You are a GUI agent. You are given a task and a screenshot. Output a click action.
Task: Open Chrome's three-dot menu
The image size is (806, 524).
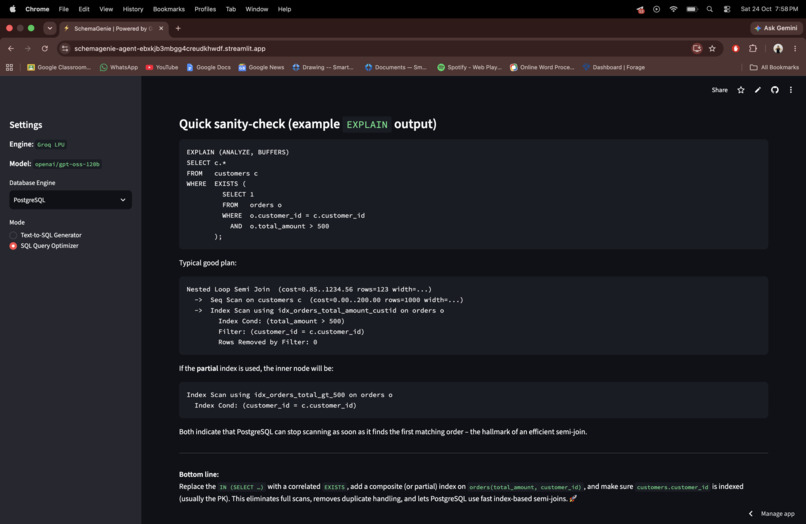pyautogui.click(x=795, y=48)
